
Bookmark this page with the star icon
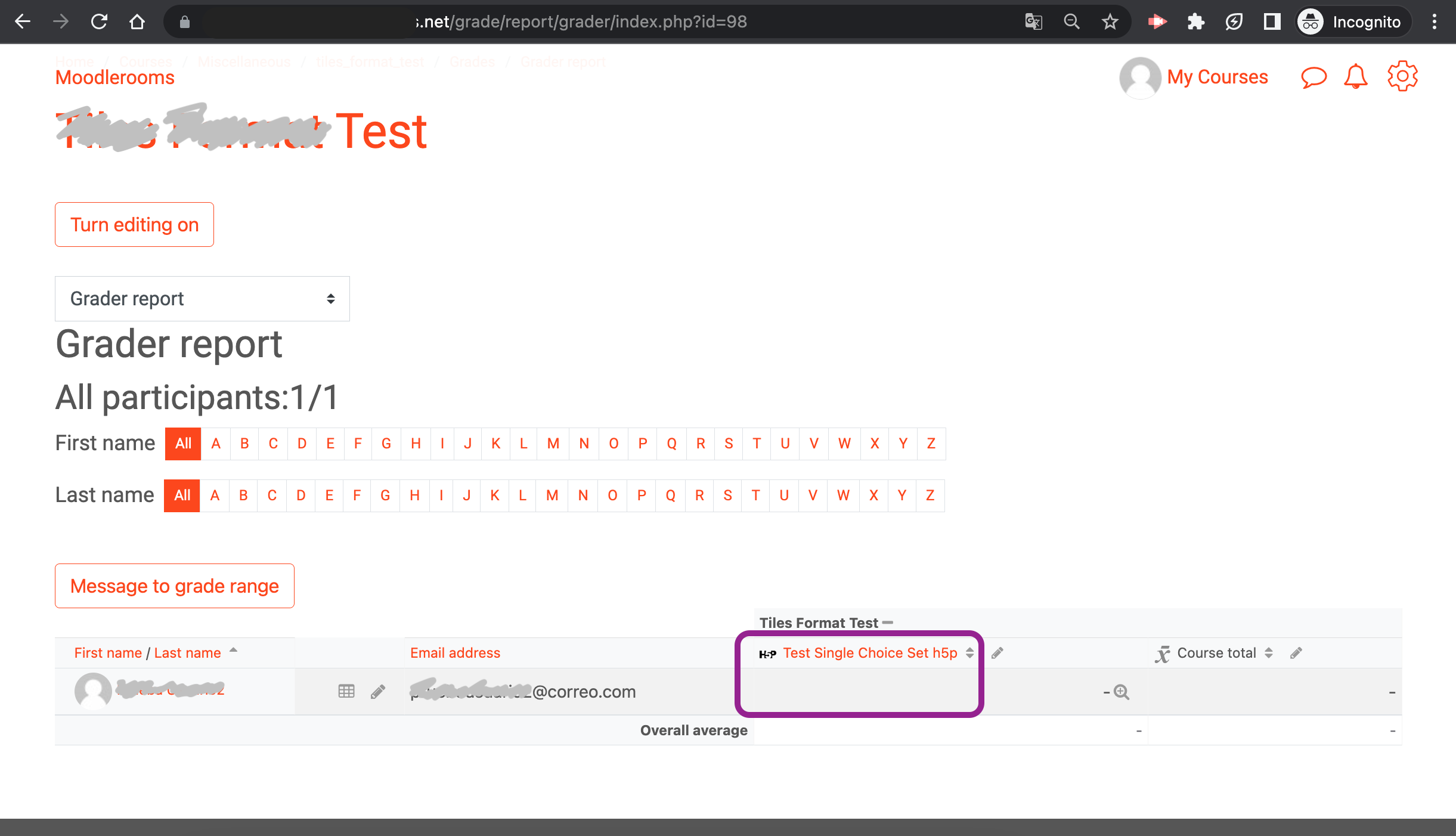[x=1110, y=22]
